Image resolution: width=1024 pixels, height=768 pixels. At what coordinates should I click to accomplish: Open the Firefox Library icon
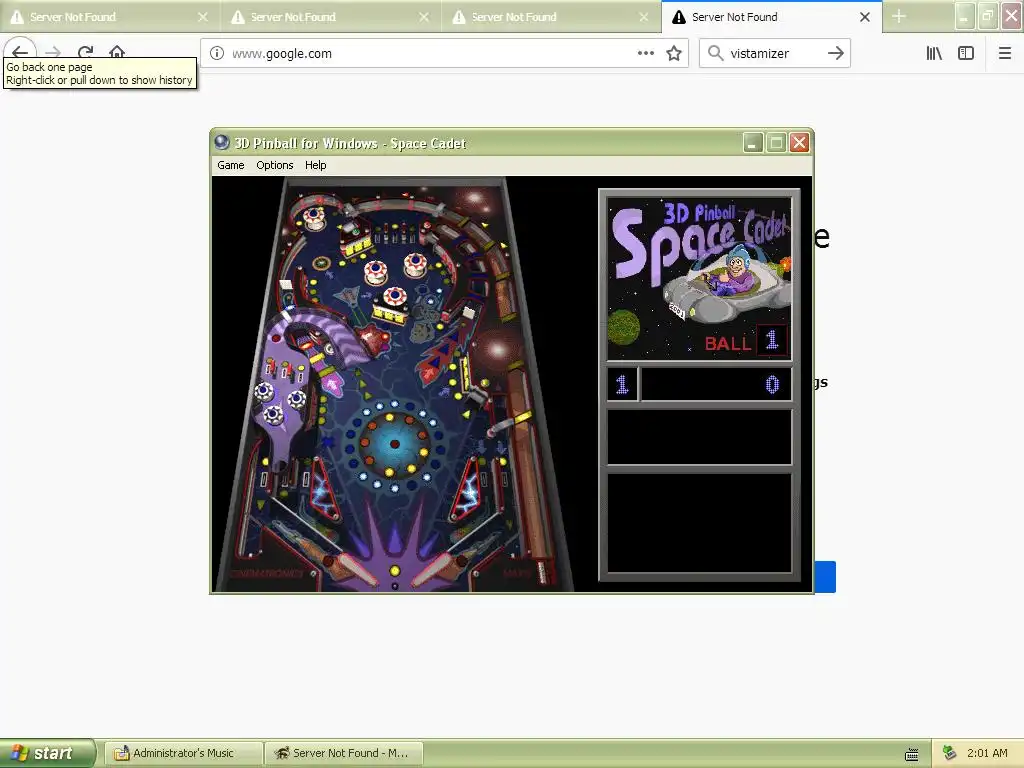click(935, 54)
